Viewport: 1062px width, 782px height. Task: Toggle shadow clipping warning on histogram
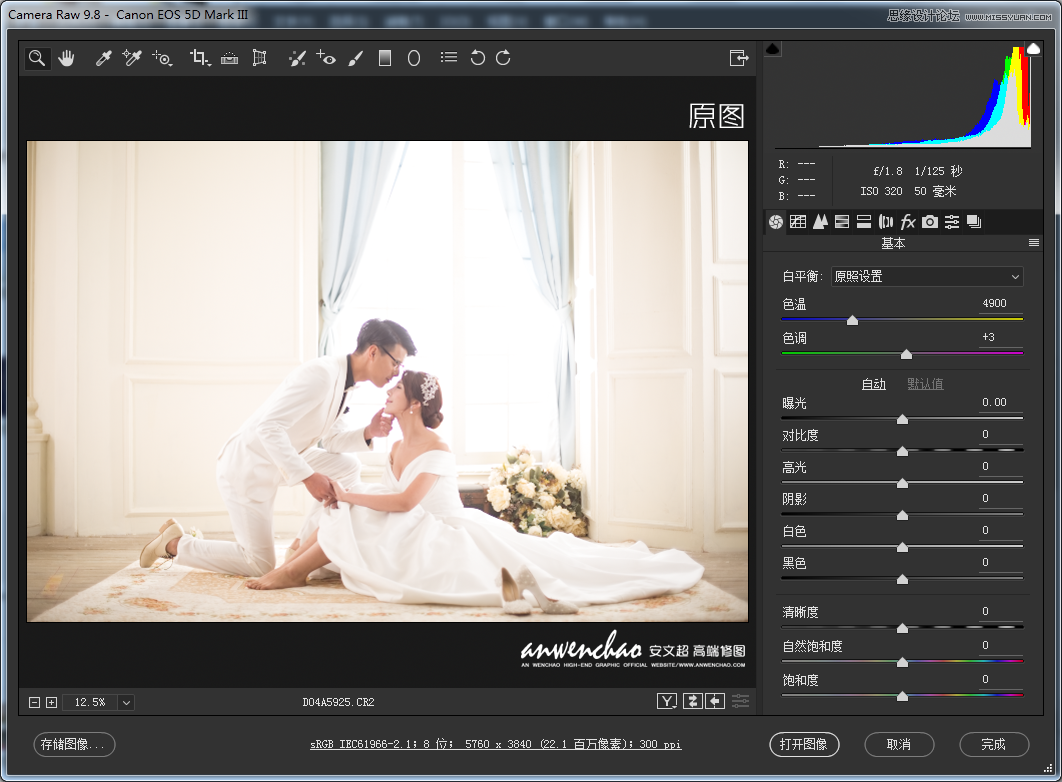(x=772, y=48)
